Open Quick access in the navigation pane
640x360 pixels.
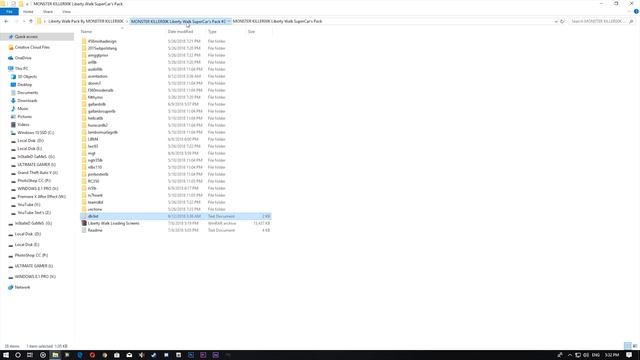coord(26,37)
